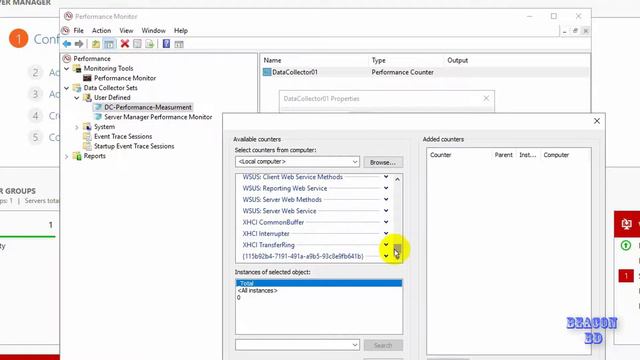Image resolution: width=640 pixels, height=360 pixels.
Task: Click the Computer column in Added counters
Action: (556, 155)
